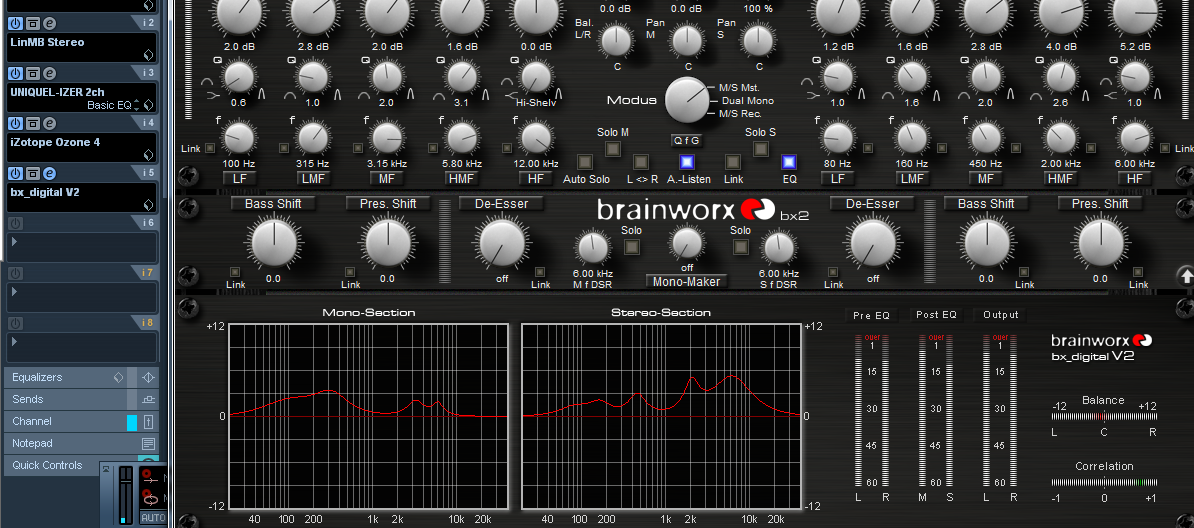This screenshot has width=1194, height=528.
Task: Step the Basic EQ preset arrows
Action: tap(137, 105)
